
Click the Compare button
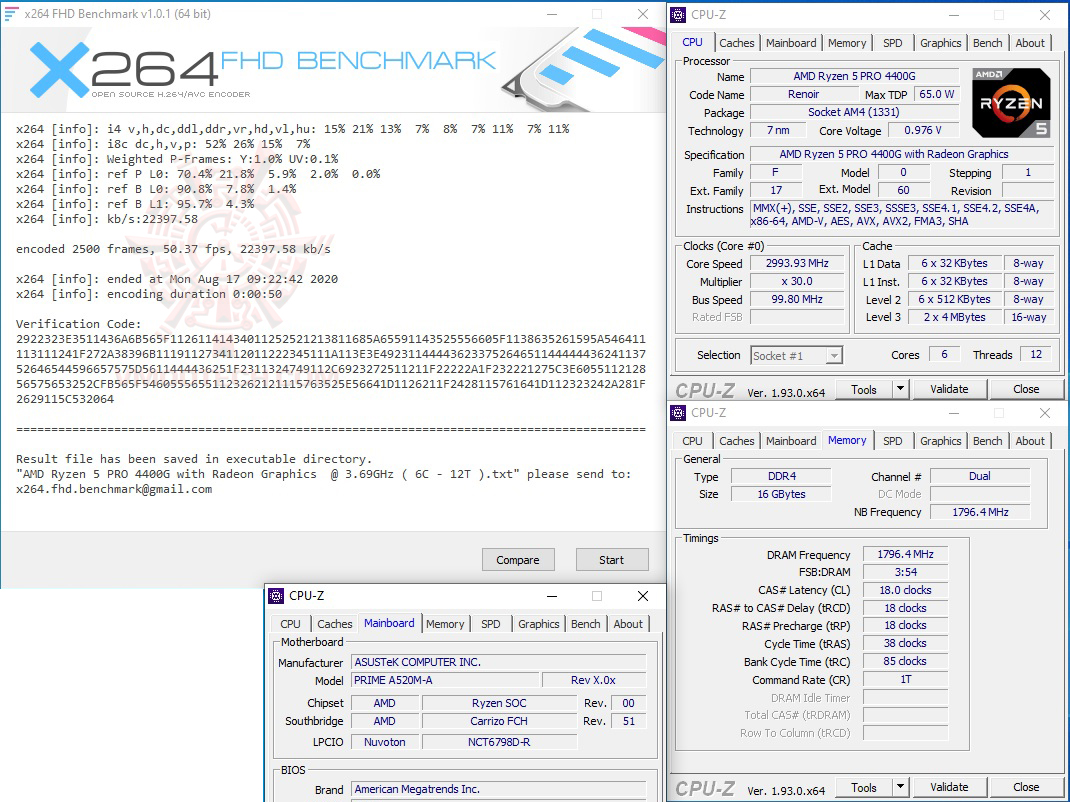click(518, 559)
